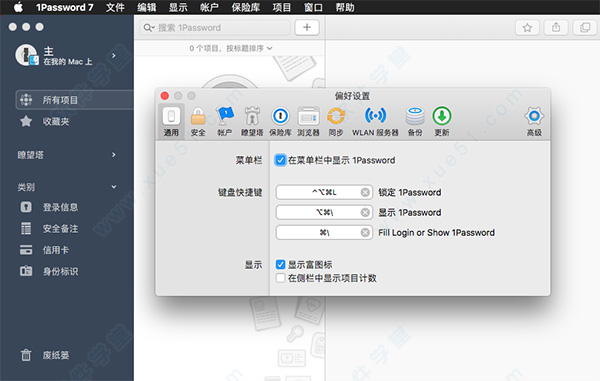Open the 瞭望塔 Watchtower preferences icon

coord(252,116)
